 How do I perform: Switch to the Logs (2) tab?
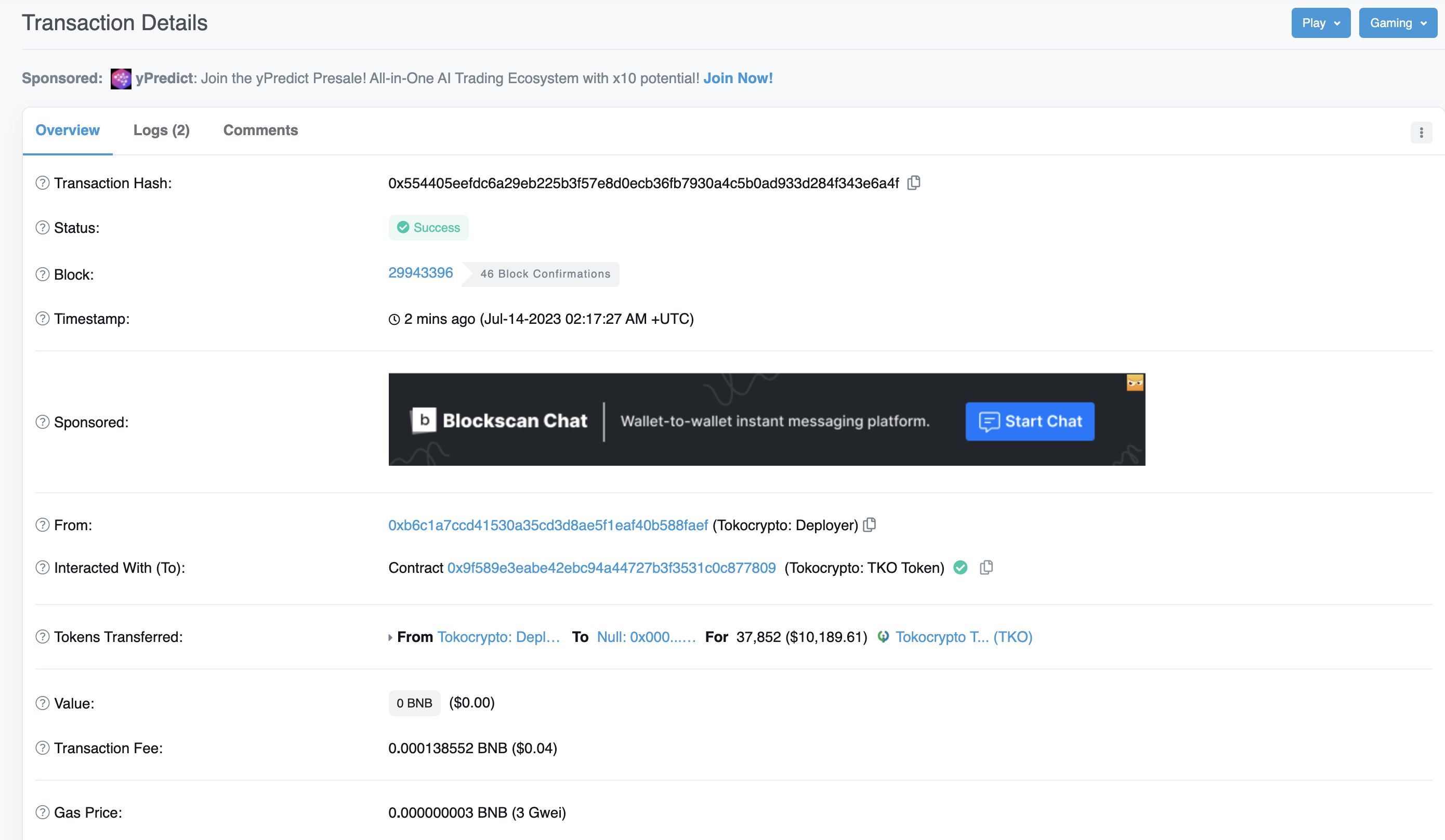(161, 130)
